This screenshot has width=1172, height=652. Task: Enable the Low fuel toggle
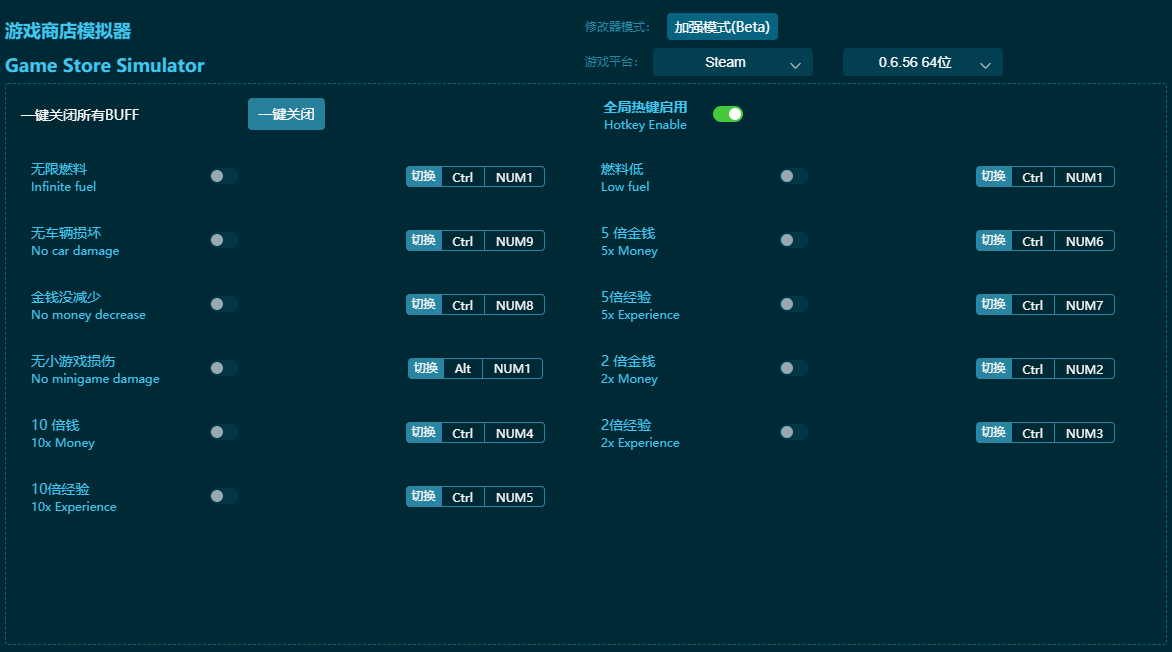pos(794,176)
